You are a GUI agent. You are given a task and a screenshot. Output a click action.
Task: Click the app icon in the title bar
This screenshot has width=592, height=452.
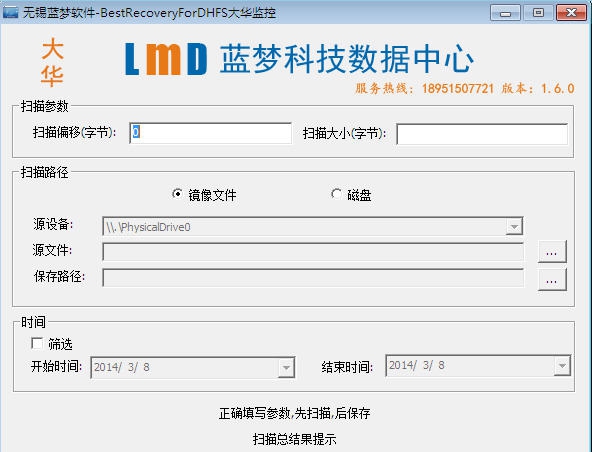click(x=10, y=12)
